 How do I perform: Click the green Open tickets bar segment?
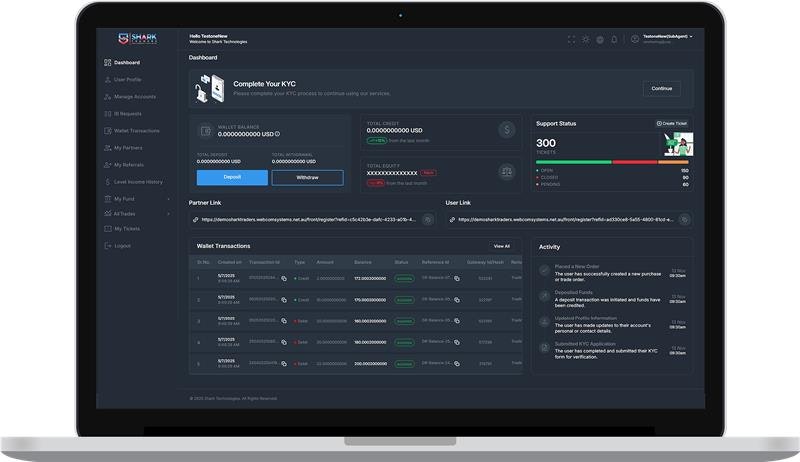(574, 162)
